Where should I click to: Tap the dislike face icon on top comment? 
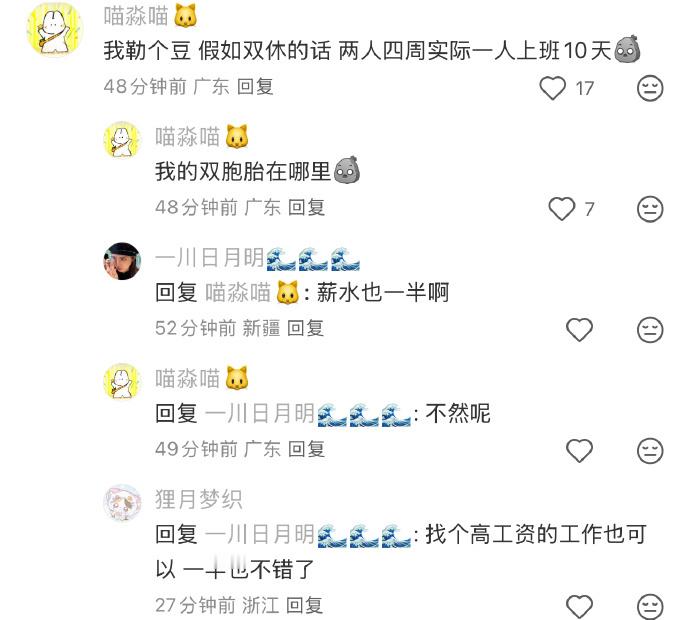[x=650, y=88]
